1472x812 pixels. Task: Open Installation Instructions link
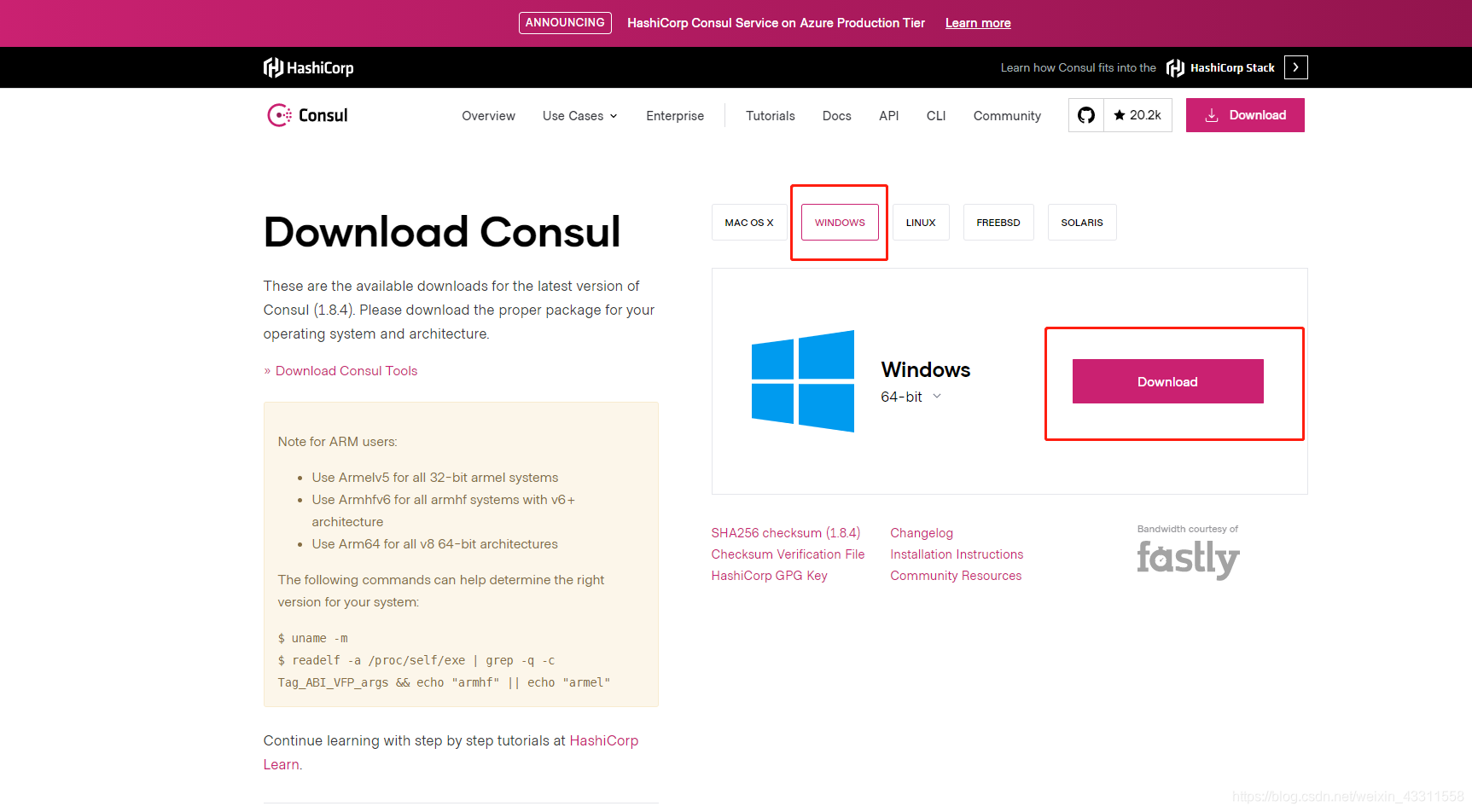coord(957,554)
